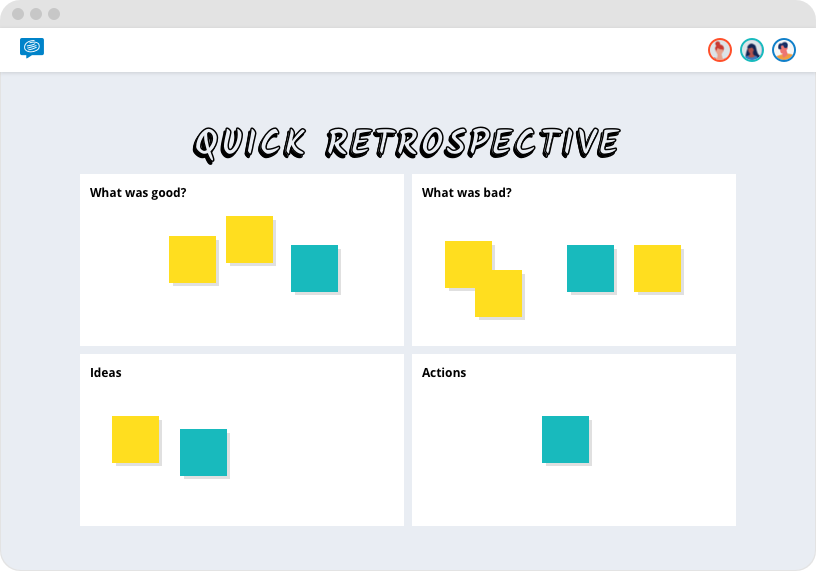816x571 pixels.
Task: Open the blue-bordered rightmost user avatar
Action: point(784,50)
